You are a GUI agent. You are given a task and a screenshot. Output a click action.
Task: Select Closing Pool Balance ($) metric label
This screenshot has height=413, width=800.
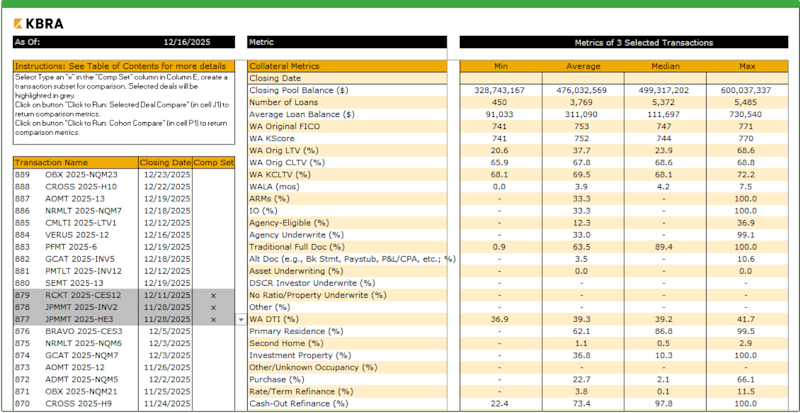click(x=298, y=90)
